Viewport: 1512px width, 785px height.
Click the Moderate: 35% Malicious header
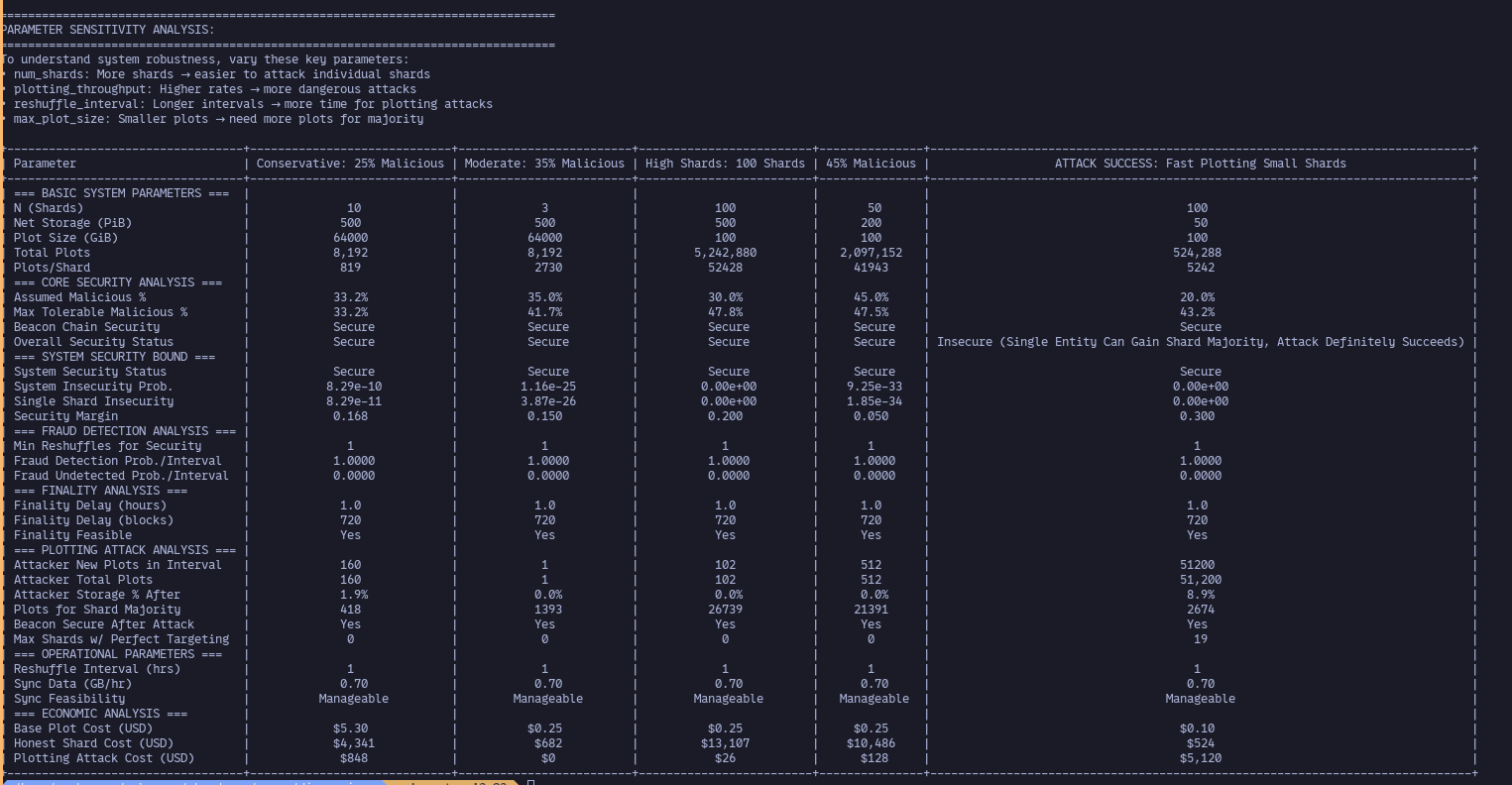pyautogui.click(x=544, y=164)
